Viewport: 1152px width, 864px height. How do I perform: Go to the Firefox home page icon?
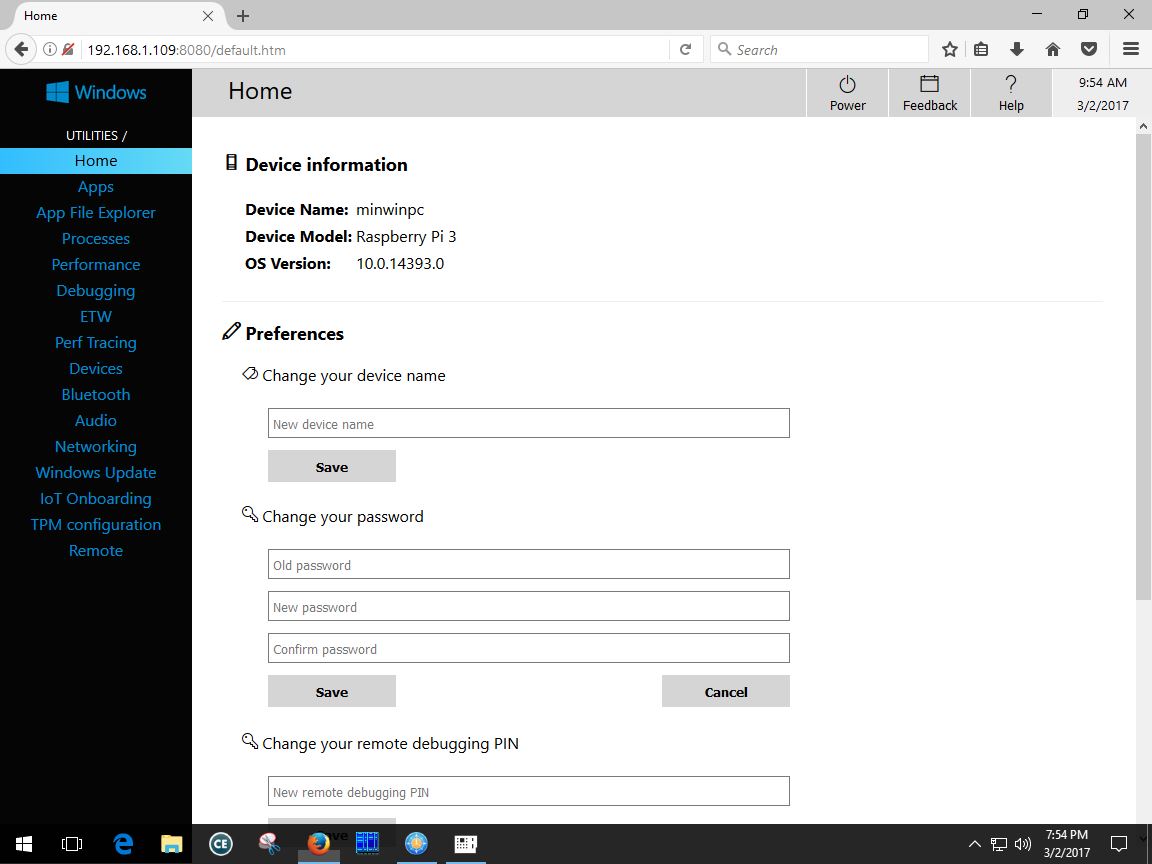[1053, 49]
